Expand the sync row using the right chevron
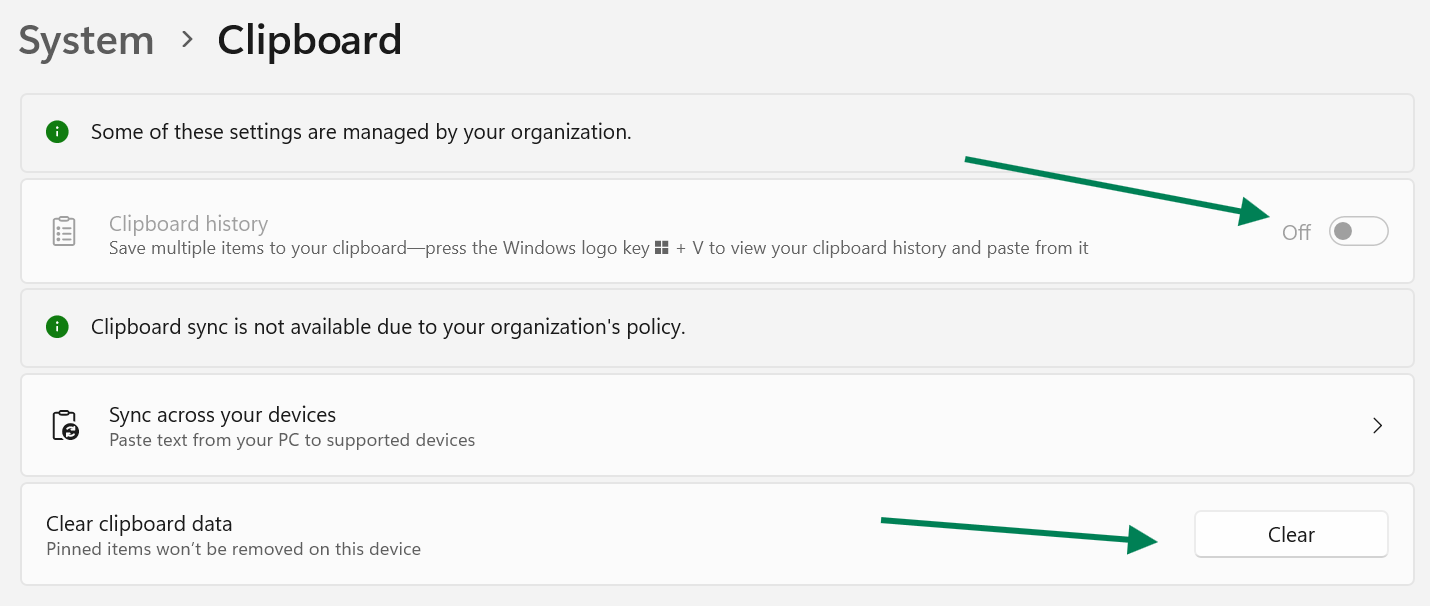This screenshot has width=1430, height=606. pyautogui.click(x=1377, y=425)
